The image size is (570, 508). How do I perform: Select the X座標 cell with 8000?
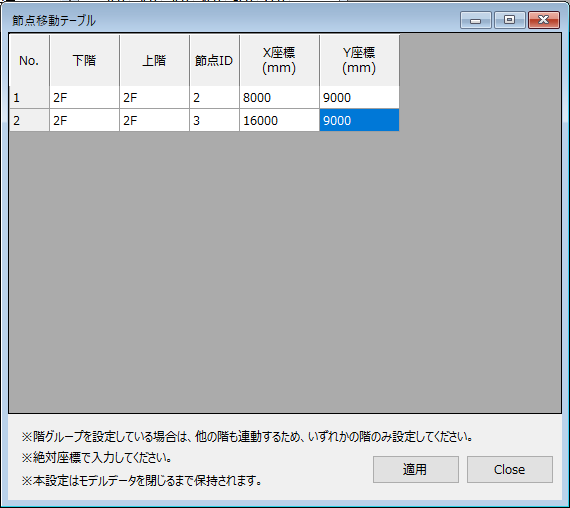(279, 97)
